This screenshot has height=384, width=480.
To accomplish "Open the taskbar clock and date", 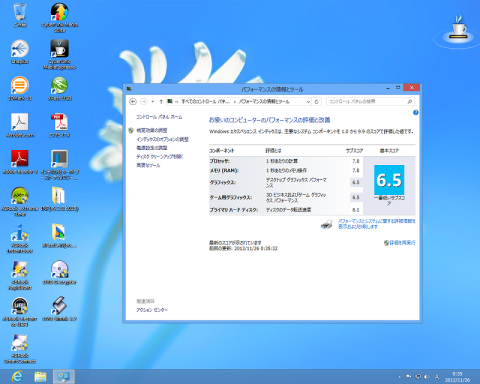I will click(x=457, y=377).
